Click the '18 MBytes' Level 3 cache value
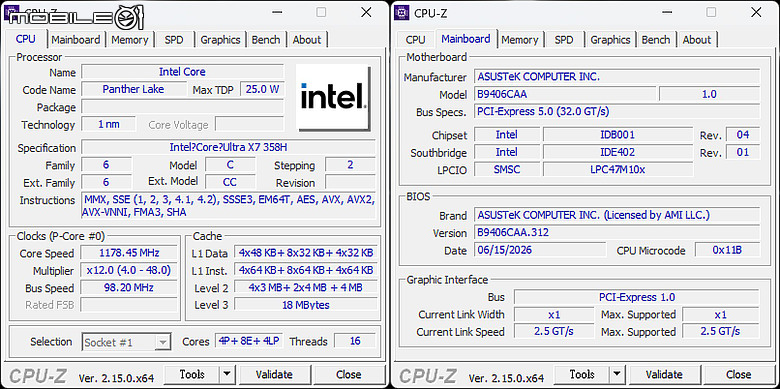Viewport: 780px width, 389px height. [x=305, y=305]
